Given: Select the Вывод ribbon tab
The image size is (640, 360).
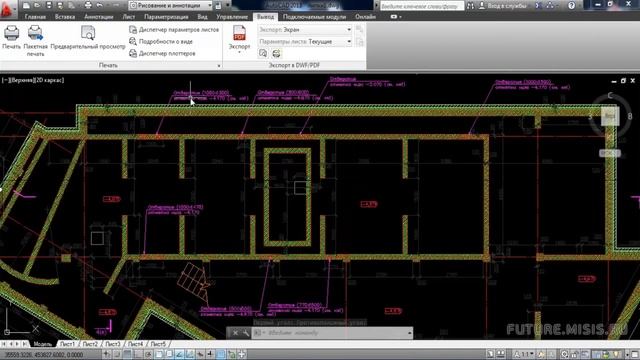Looking at the screenshot, I should (x=265, y=17).
